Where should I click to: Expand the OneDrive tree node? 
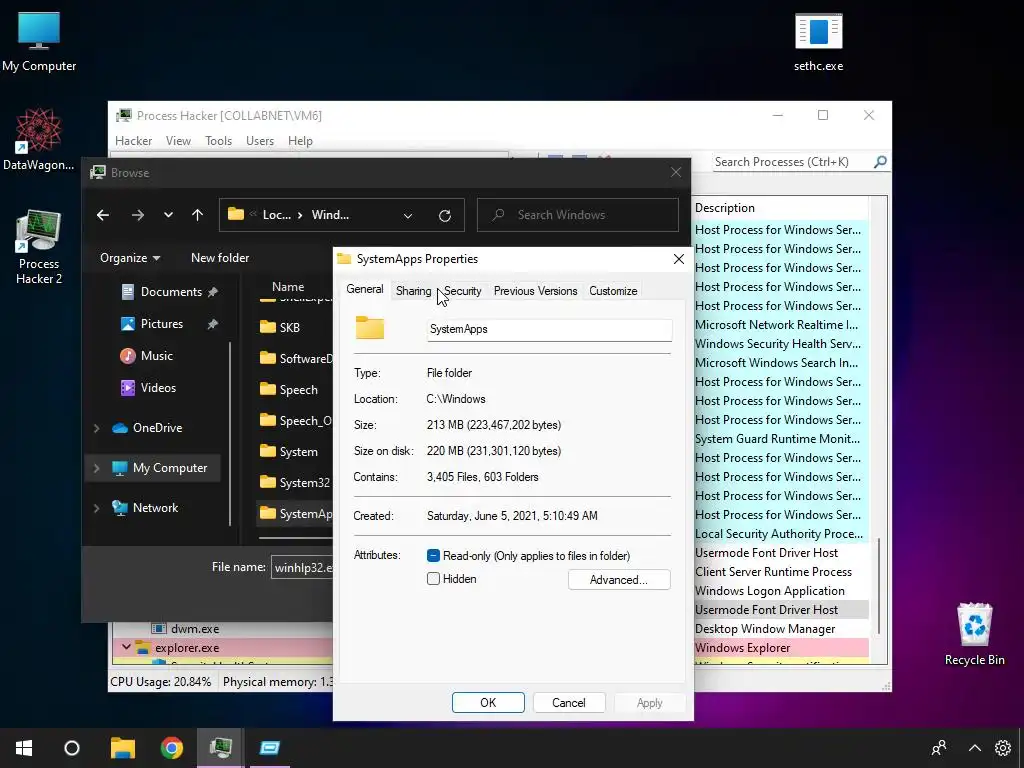click(x=97, y=428)
